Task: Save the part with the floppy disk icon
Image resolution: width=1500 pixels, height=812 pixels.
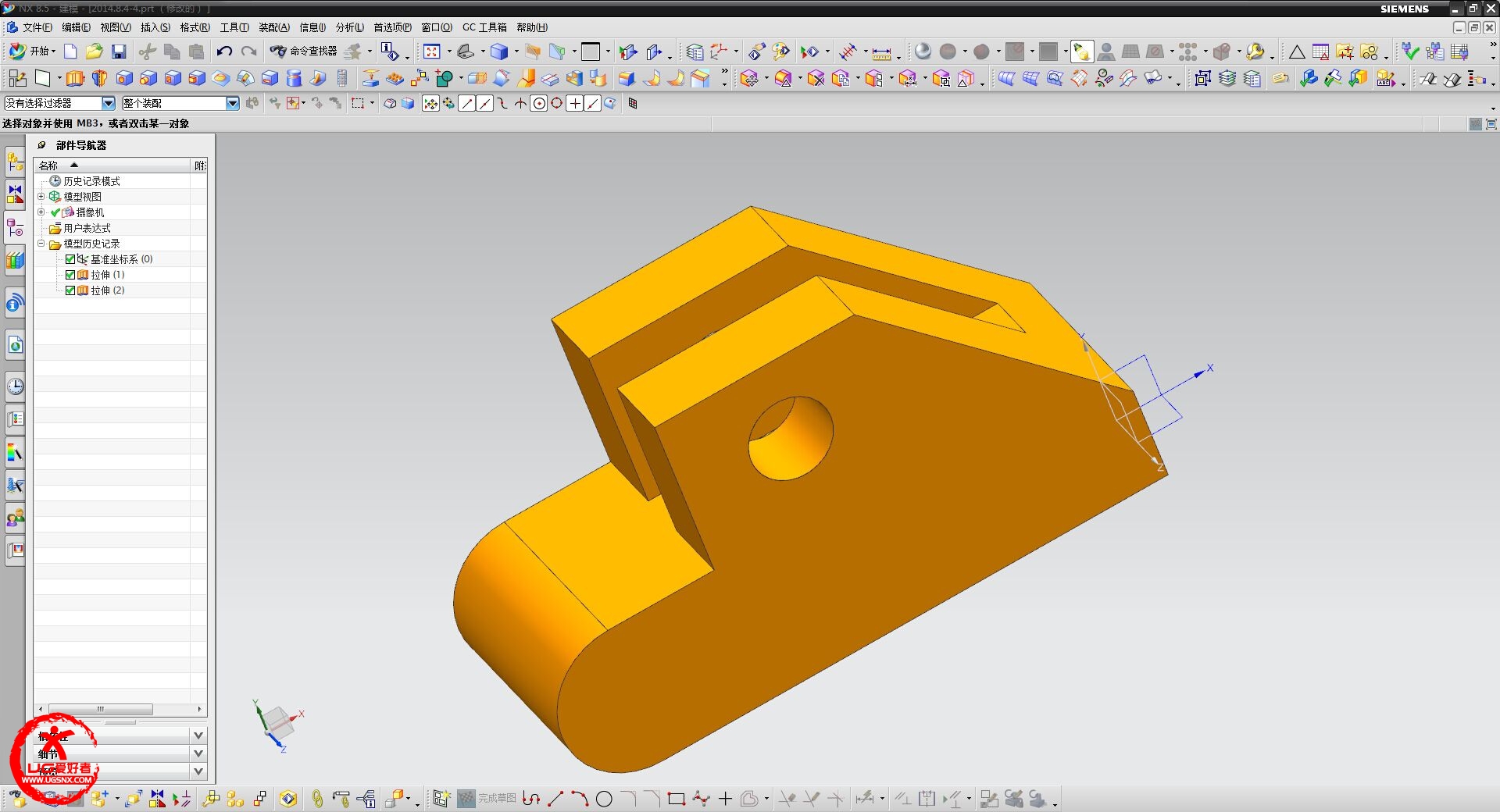Action: coord(119,52)
